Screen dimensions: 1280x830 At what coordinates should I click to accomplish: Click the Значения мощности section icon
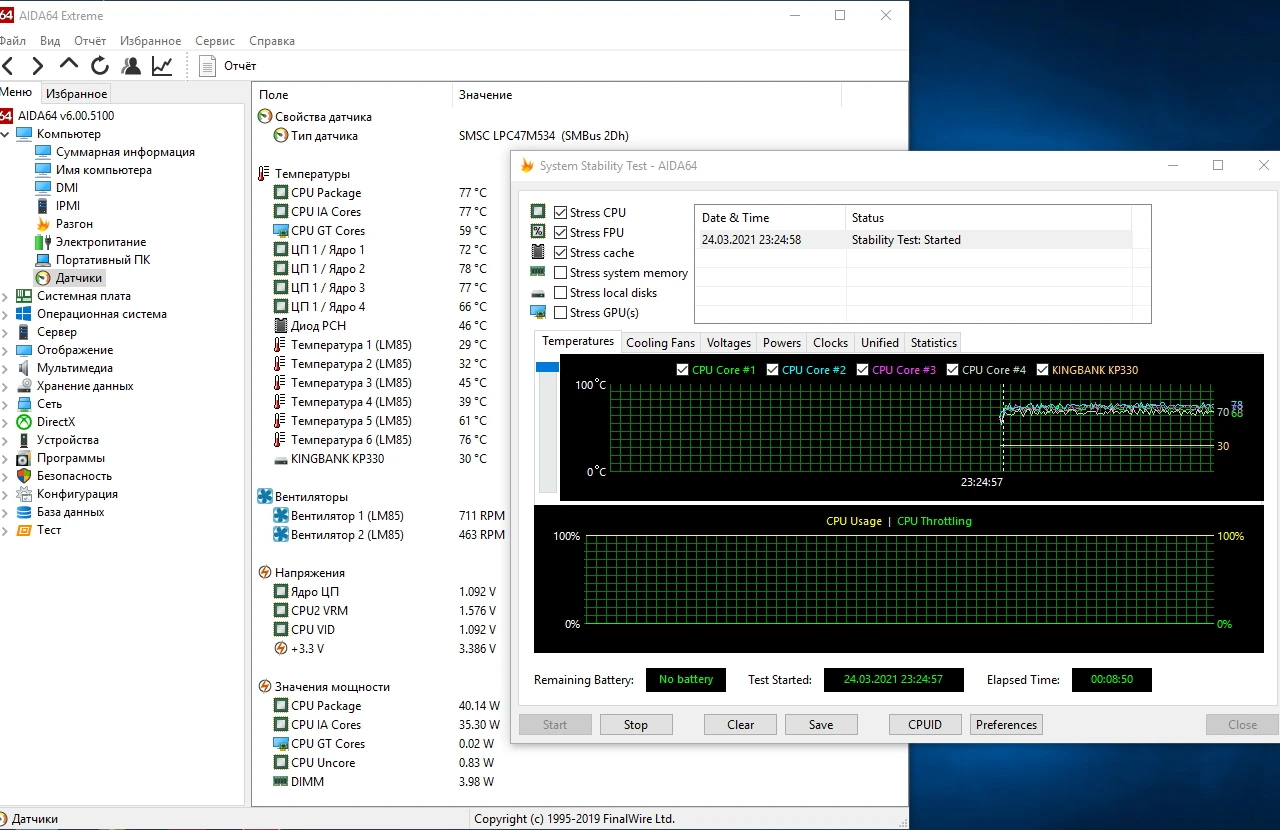pyautogui.click(x=265, y=687)
